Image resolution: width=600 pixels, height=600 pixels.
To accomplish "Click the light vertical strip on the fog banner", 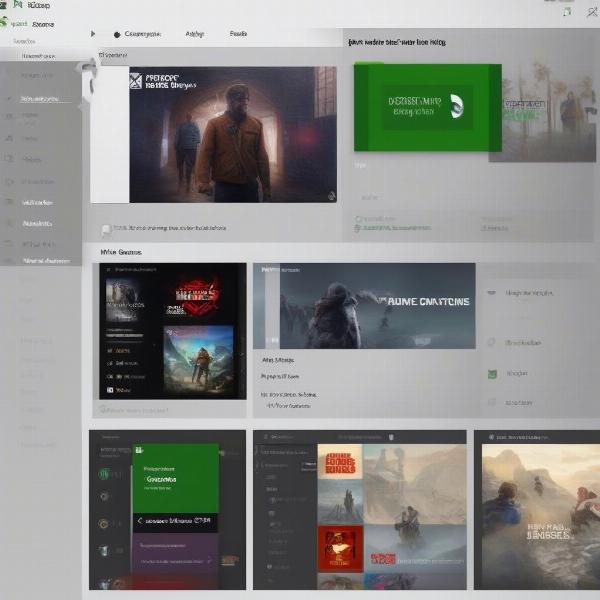I will pyautogui.click(x=272, y=306).
